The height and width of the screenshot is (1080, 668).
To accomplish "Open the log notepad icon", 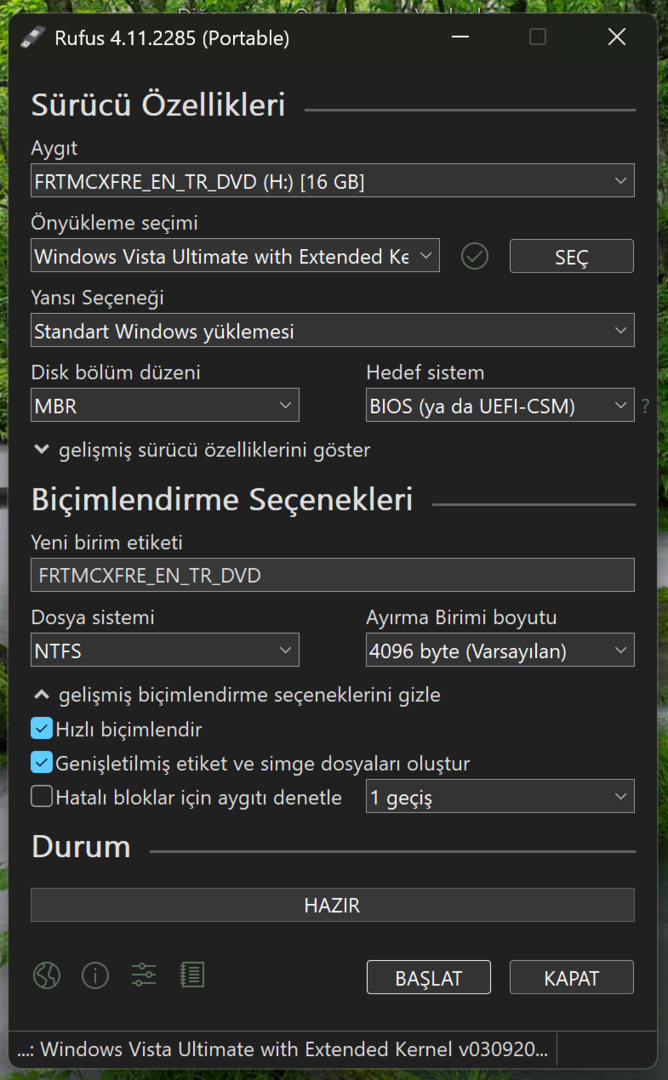I will click(x=192, y=975).
